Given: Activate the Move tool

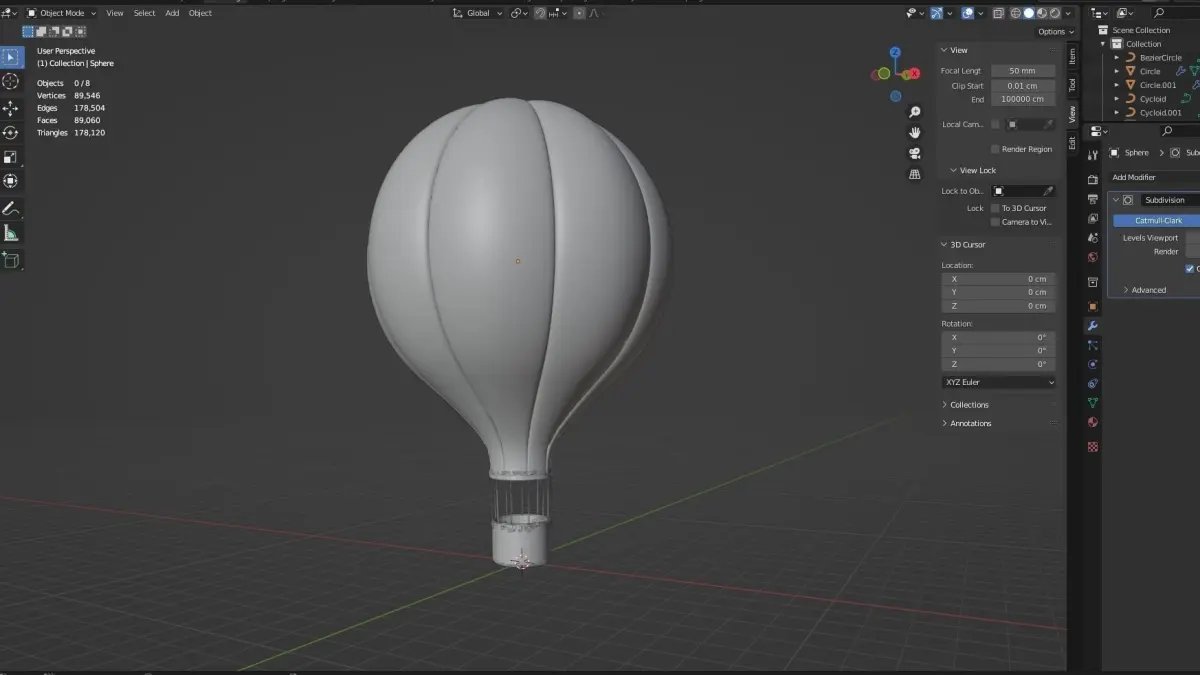Looking at the screenshot, I should [x=11, y=108].
